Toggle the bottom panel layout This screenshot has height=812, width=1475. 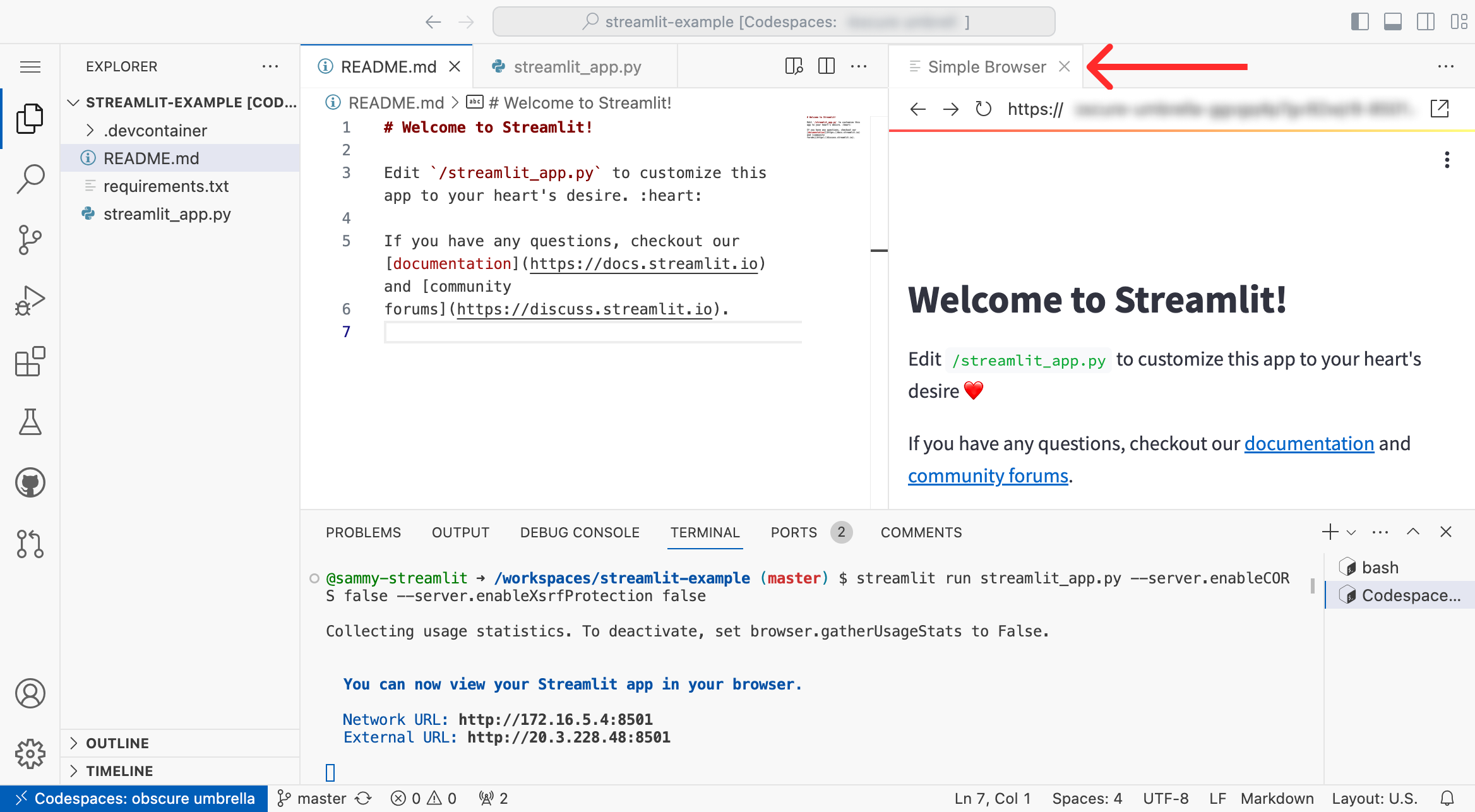(1392, 21)
